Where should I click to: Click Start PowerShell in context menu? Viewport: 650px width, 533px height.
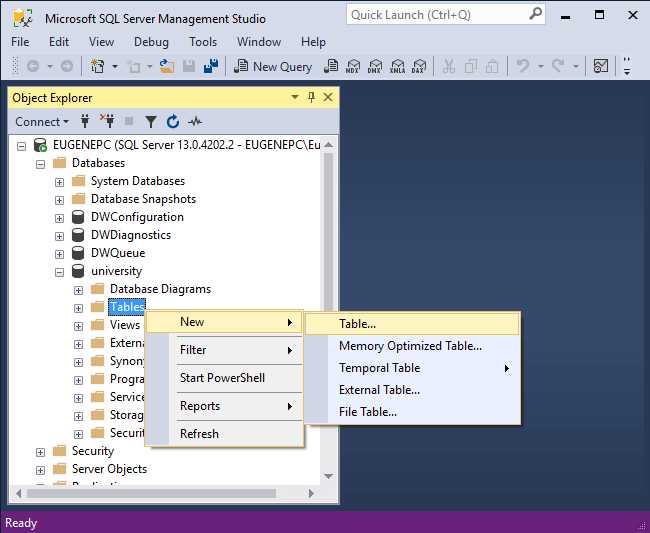point(221,378)
